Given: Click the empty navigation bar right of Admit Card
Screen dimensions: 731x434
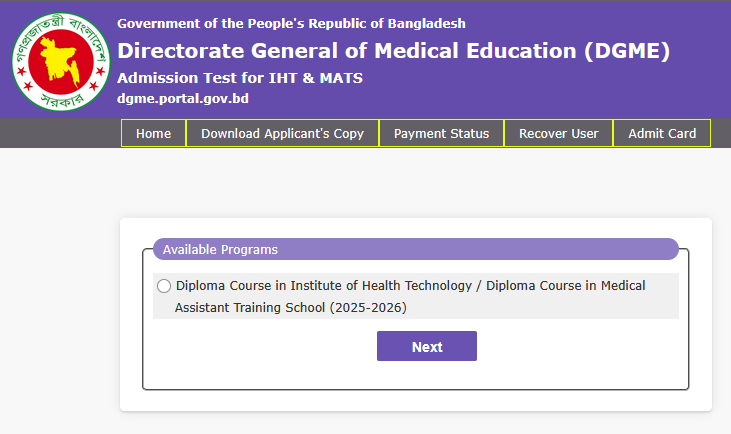Looking at the screenshot, I should point(720,133).
